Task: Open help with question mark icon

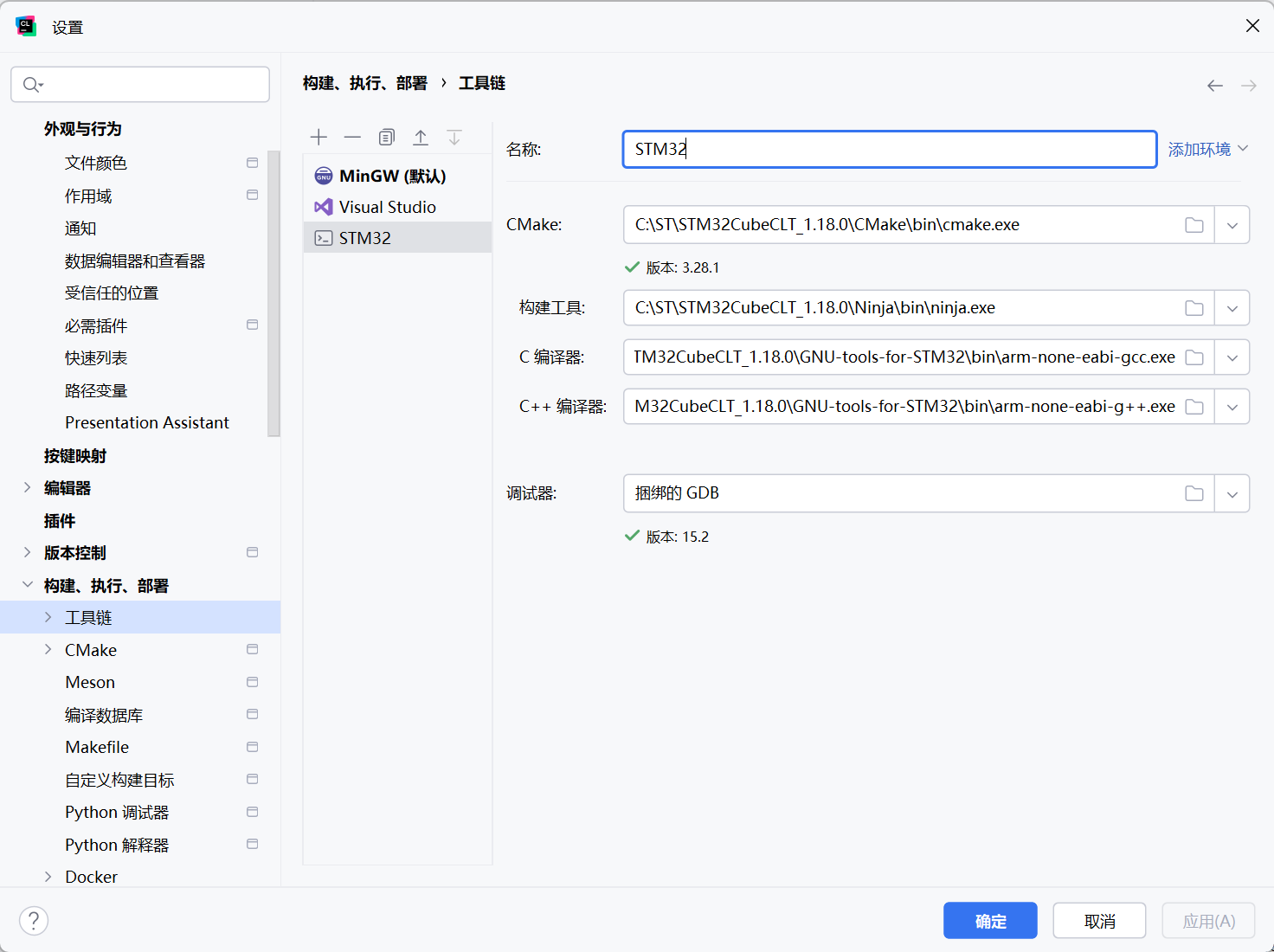Action: (x=34, y=921)
